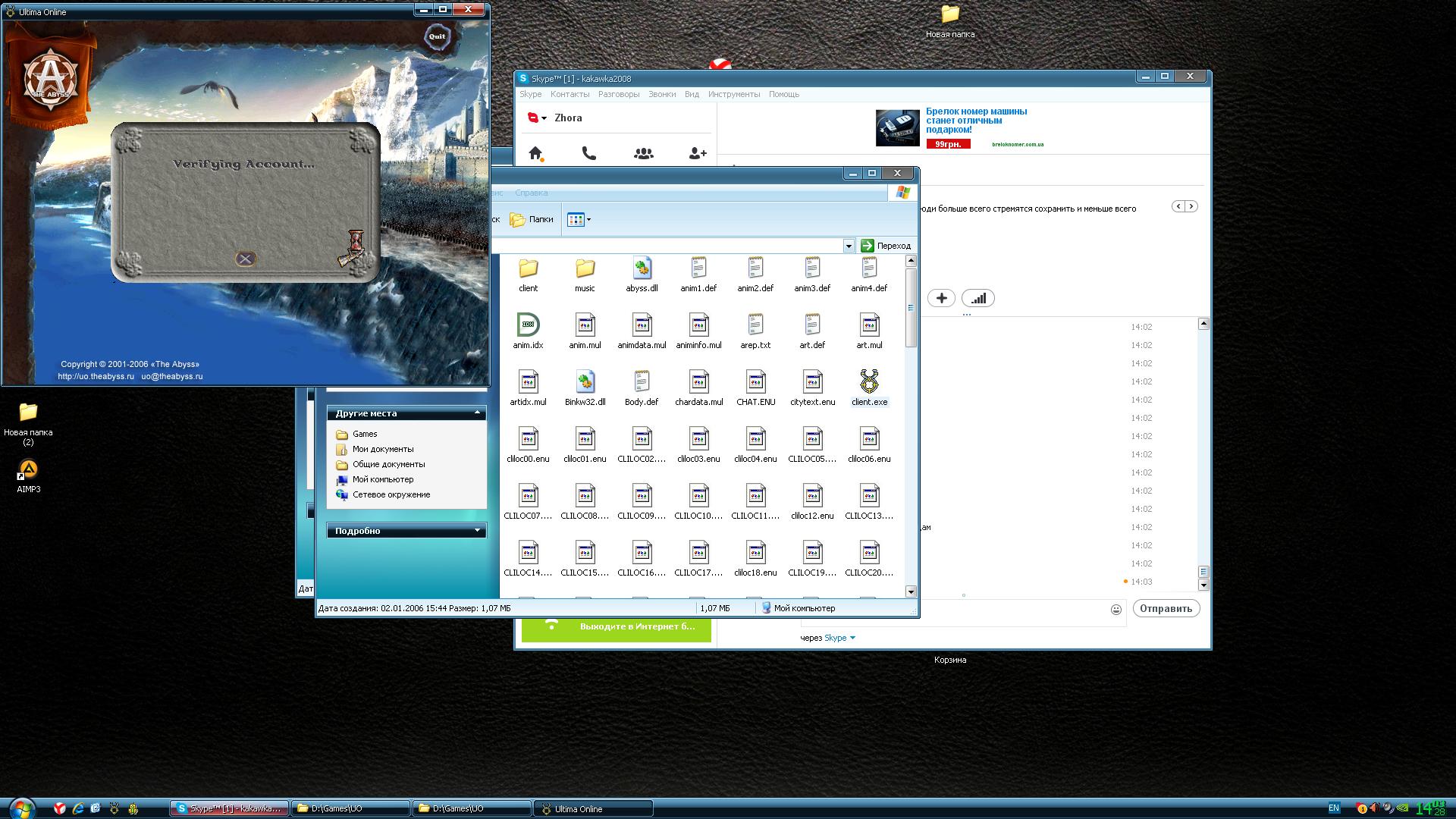The height and width of the screenshot is (819, 1456).
Task: Select the client folder
Action: pos(529,275)
